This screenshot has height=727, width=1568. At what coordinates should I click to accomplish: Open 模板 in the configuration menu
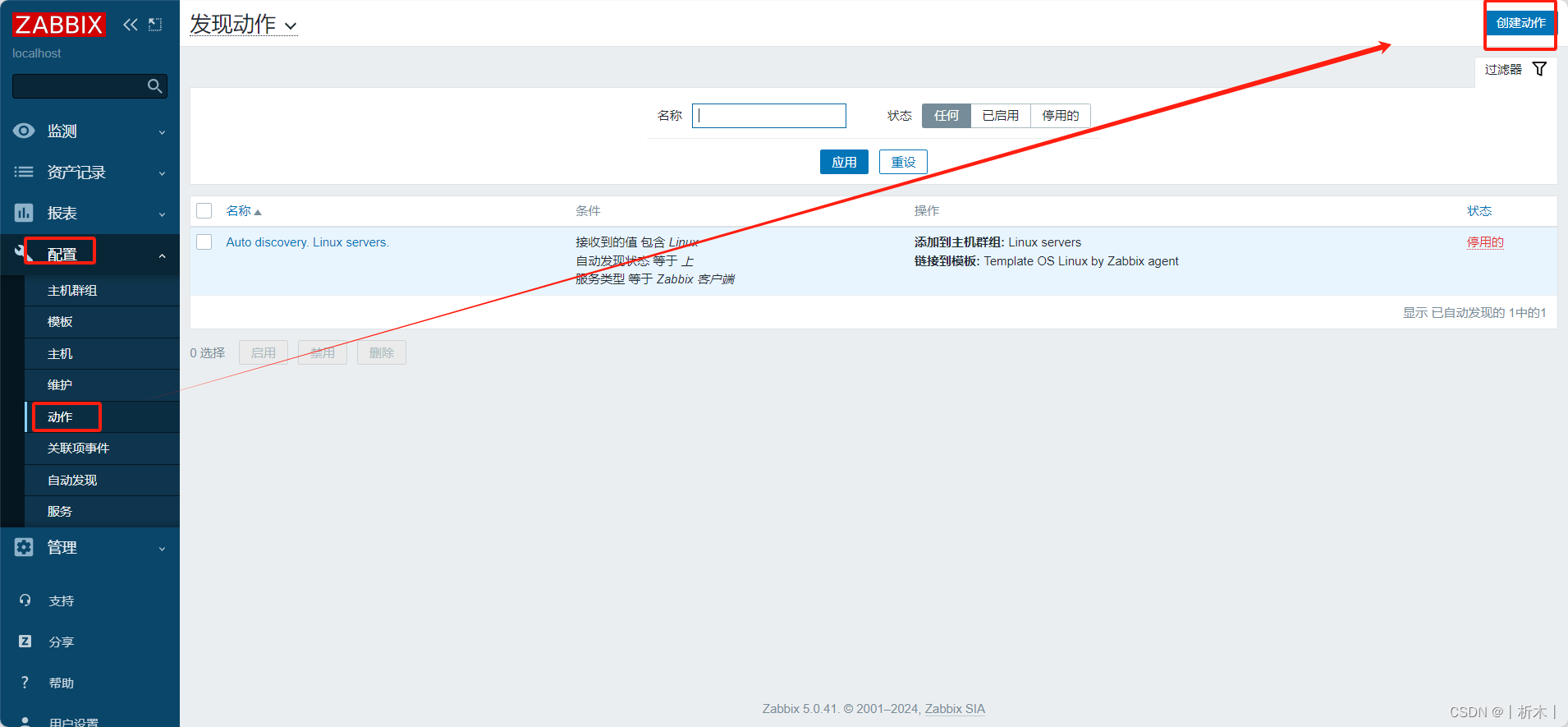[x=102, y=322]
